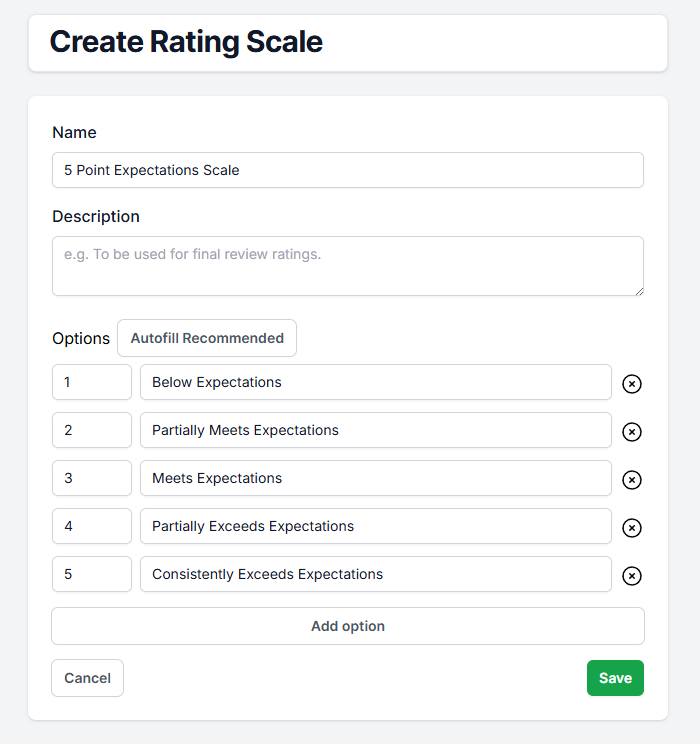Viewport: 700px width, 744px height.
Task: Remove the Meets Expectations option row
Action: pos(632,480)
